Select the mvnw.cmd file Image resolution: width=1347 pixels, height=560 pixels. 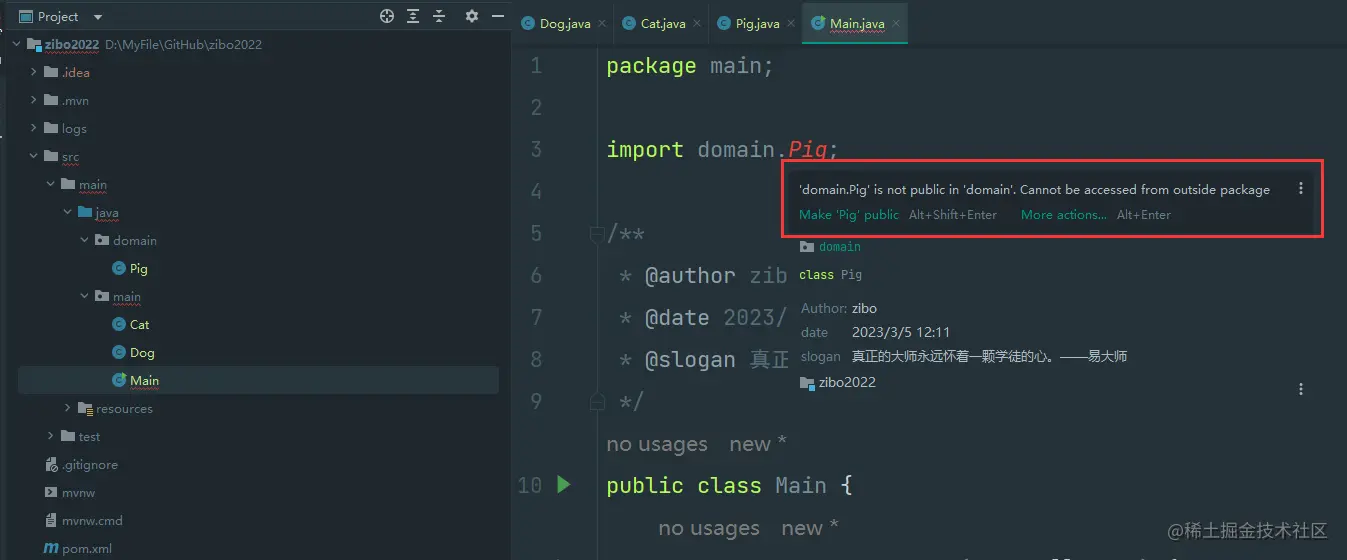point(92,520)
